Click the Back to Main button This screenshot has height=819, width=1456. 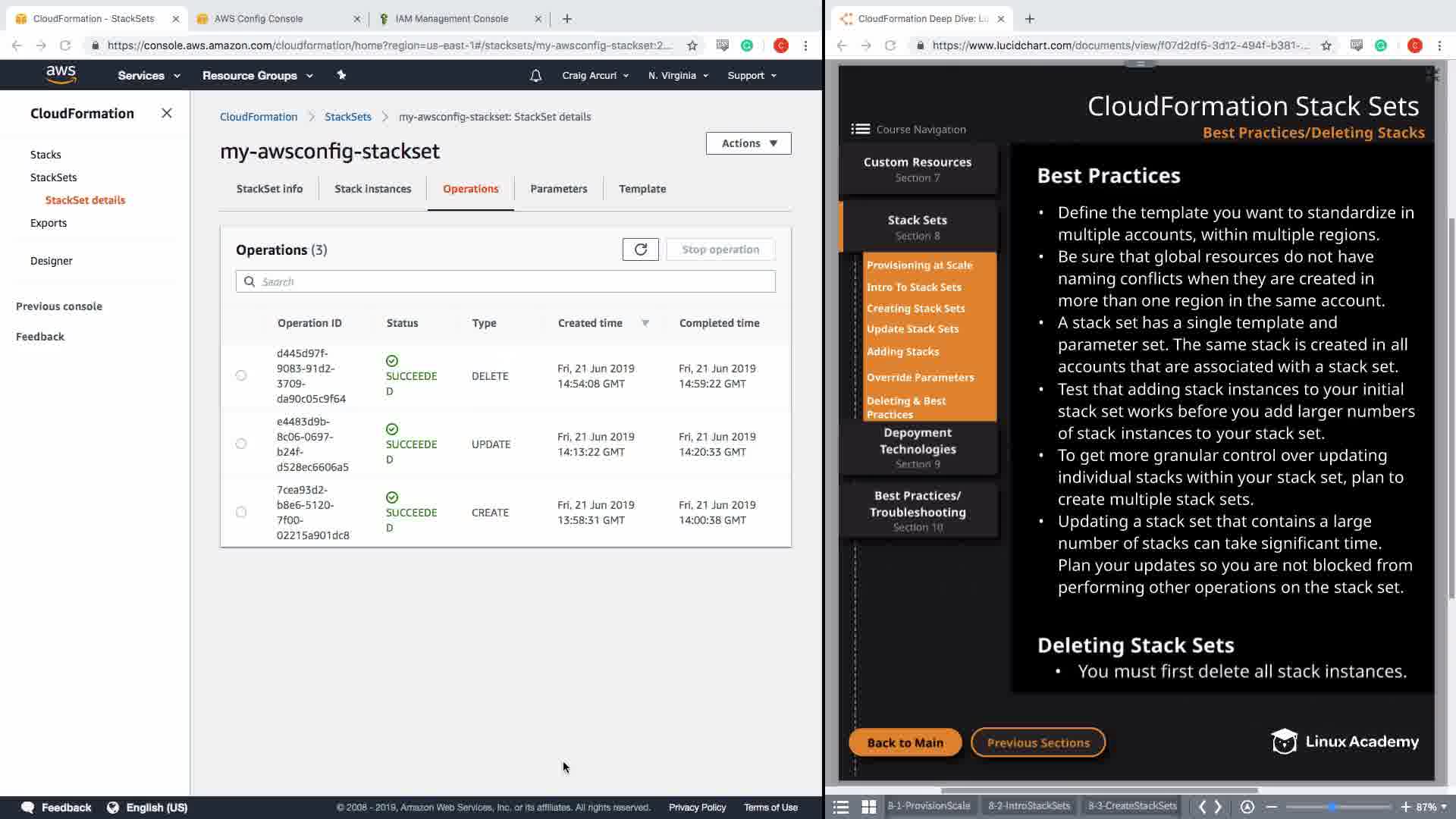(905, 742)
